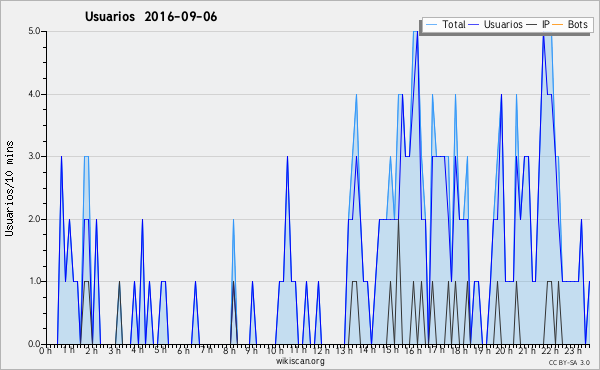
Task: Click the 3.0 spike near 10 h 30
Action: point(287,157)
